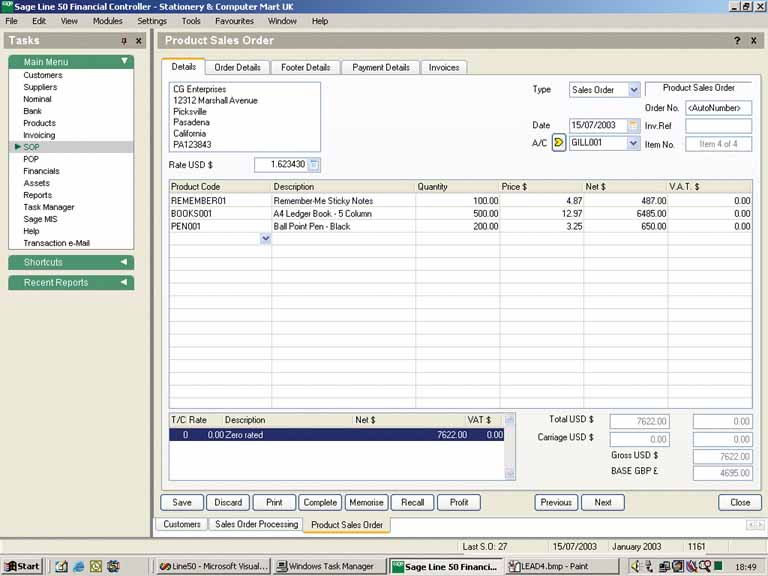Switch to the Payment Details tab
Viewport: 768px width, 576px height.
click(381, 68)
